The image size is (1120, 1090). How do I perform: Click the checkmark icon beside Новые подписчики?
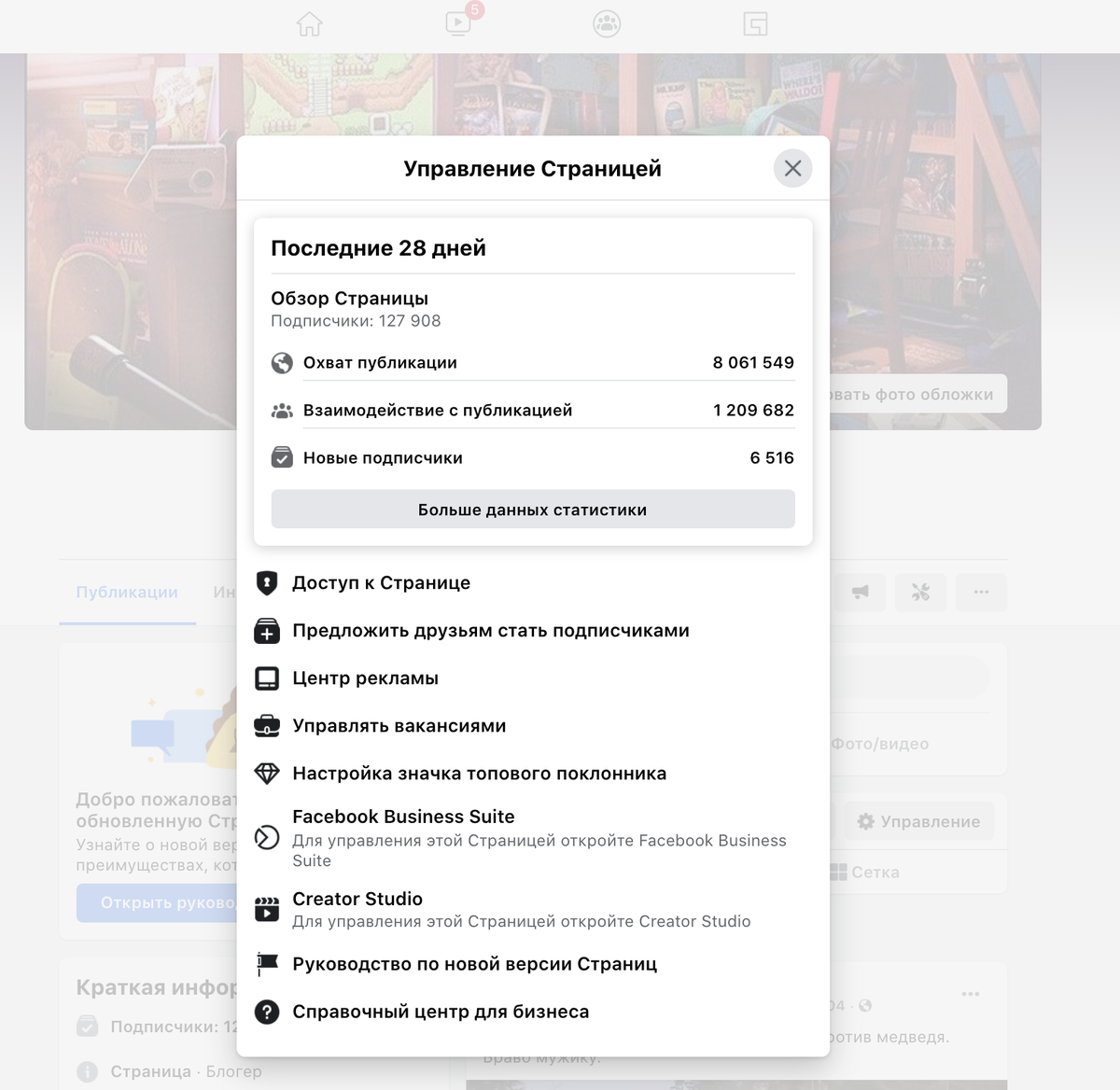coord(282,458)
